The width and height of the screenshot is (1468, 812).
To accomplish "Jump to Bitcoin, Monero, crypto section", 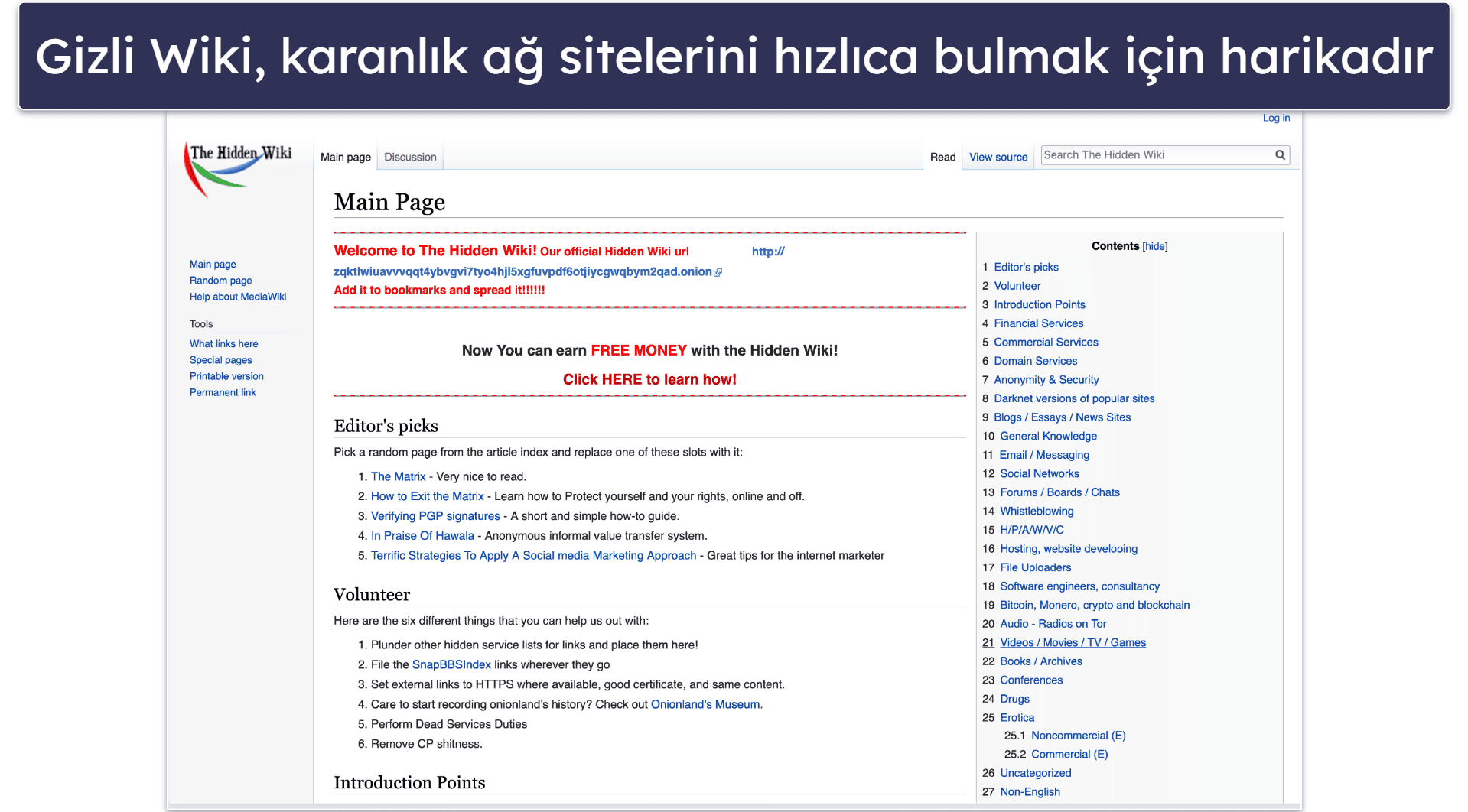I will click(1095, 606).
